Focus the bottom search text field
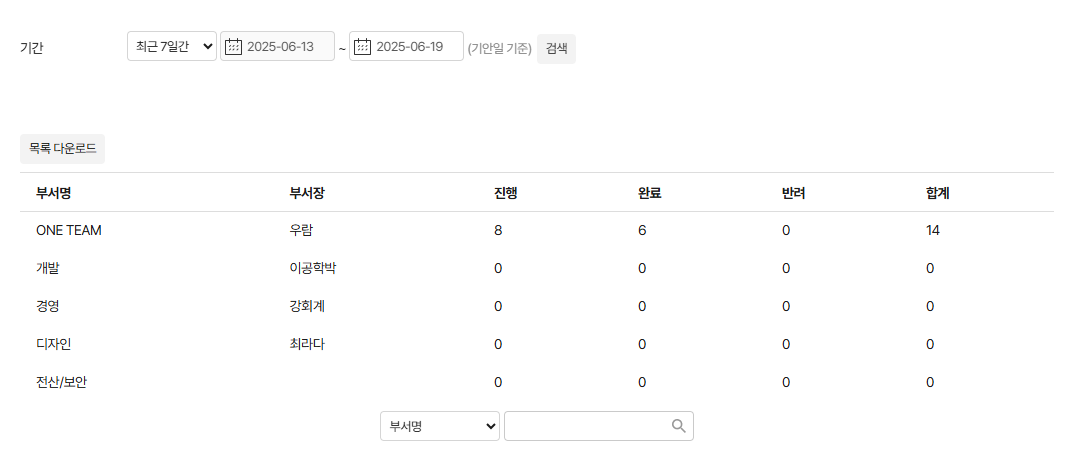This screenshot has height=456, width=1068. [x=588, y=426]
